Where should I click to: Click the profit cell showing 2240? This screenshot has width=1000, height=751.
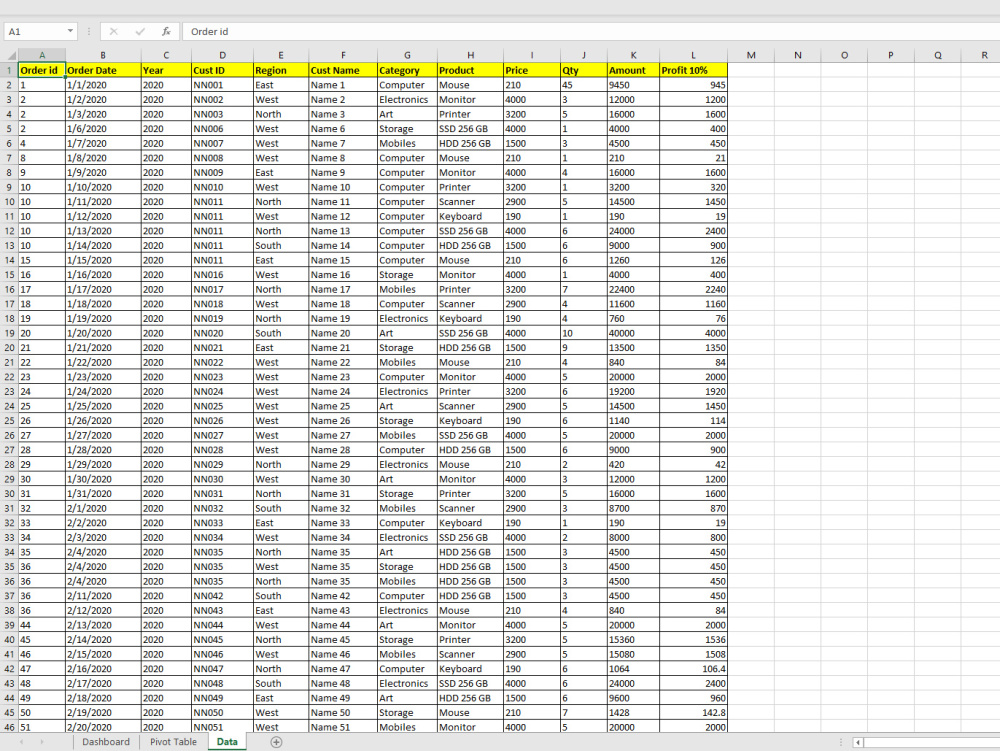coord(693,289)
